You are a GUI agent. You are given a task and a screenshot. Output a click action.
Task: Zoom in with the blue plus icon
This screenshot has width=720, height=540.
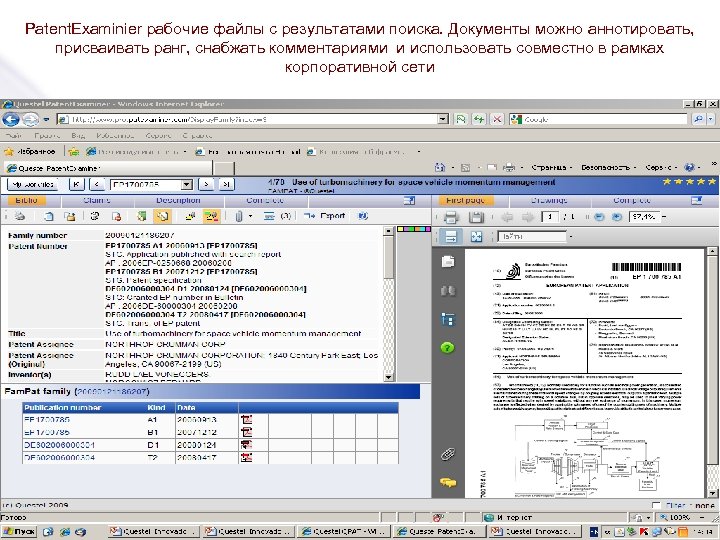(618, 217)
